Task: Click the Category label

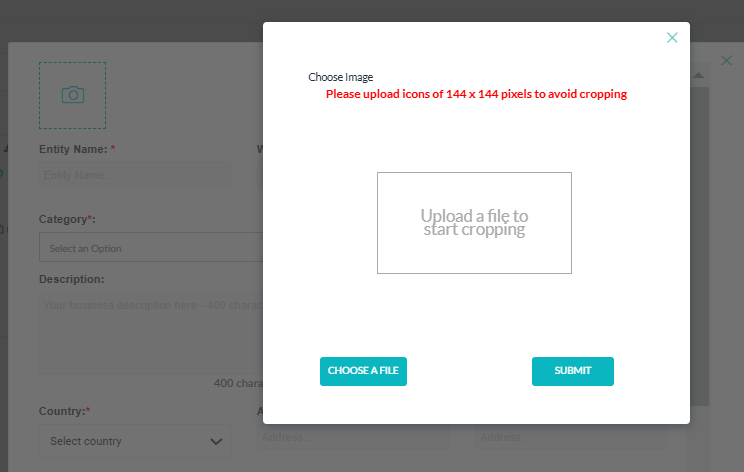Action: click(67, 219)
